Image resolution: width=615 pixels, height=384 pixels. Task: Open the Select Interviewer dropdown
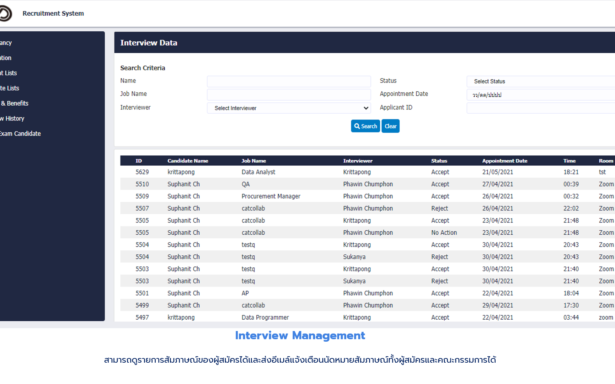[x=289, y=108]
